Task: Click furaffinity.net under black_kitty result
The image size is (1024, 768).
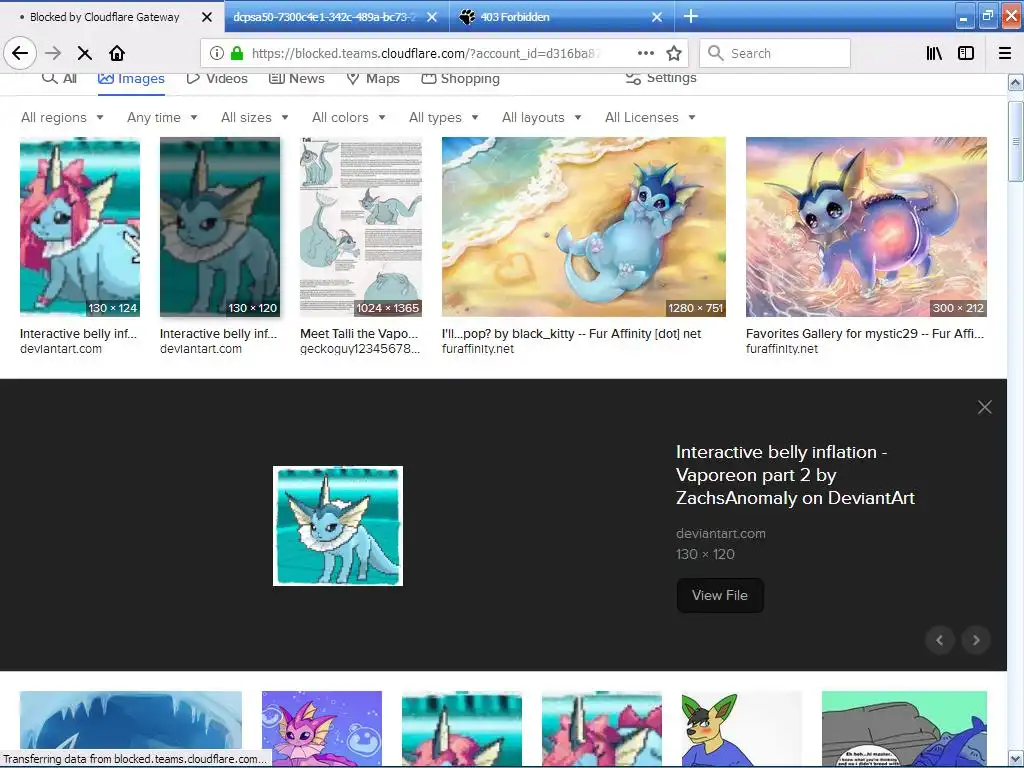Action: click(x=478, y=349)
